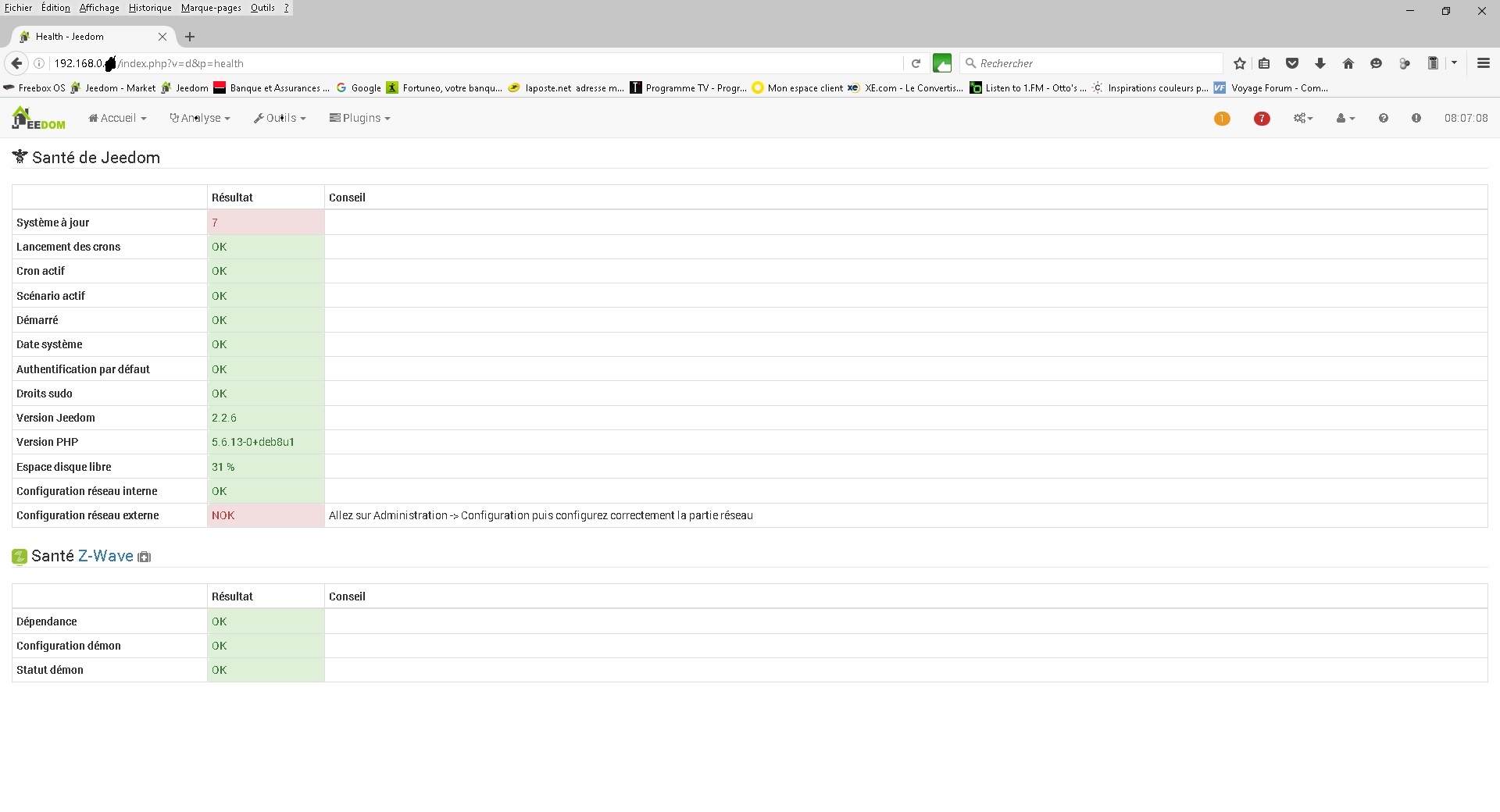
Task: Expand the arrow beside the clipboard icon
Action: [x=1454, y=63]
